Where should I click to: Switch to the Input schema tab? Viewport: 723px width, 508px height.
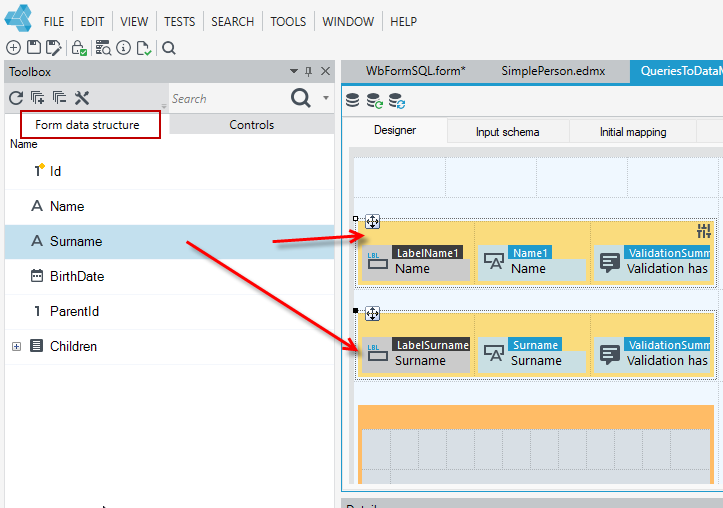[508, 132]
